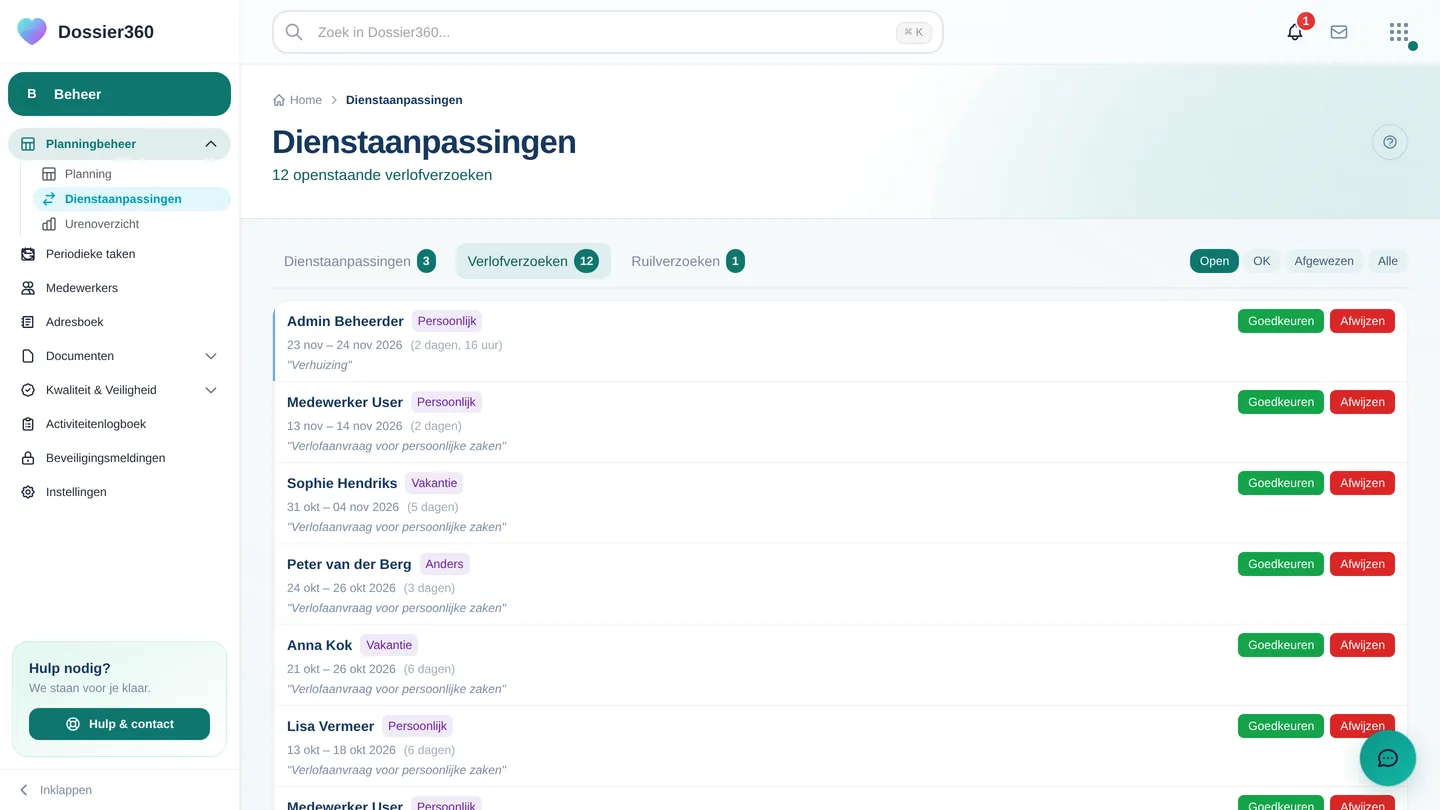
Task: Open the Activiteitenlogboek page
Action: 119,424
